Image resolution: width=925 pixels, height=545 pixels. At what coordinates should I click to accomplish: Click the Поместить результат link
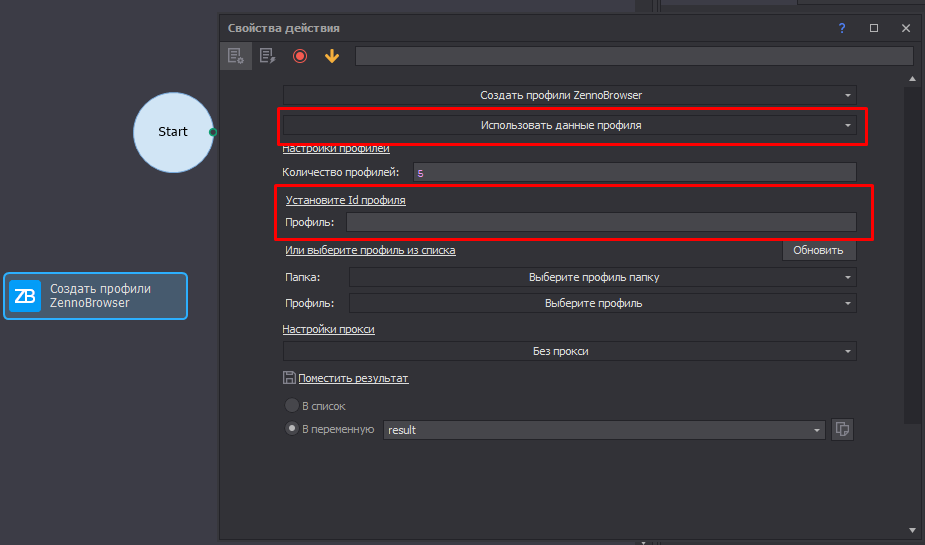pos(353,379)
